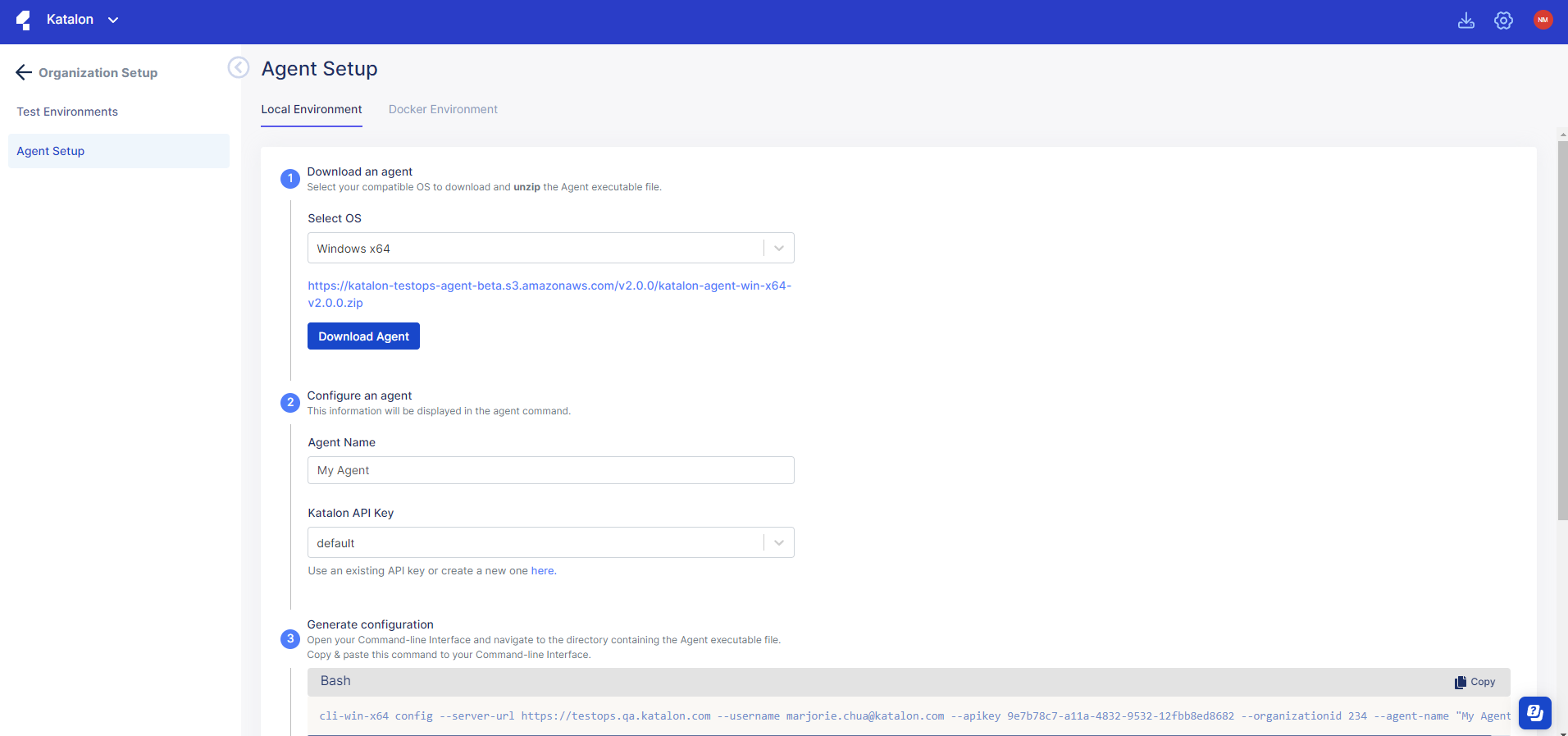The height and width of the screenshot is (736, 1568).
Task: Collapse the sidebar with the chevron circle
Action: coord(238,67)
